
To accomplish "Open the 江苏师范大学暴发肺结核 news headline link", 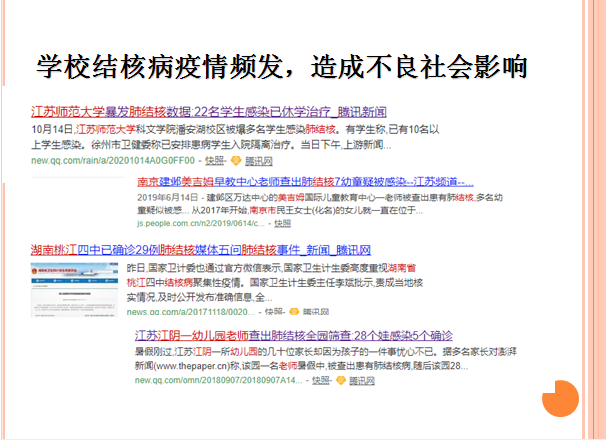I will coord(209,112).
